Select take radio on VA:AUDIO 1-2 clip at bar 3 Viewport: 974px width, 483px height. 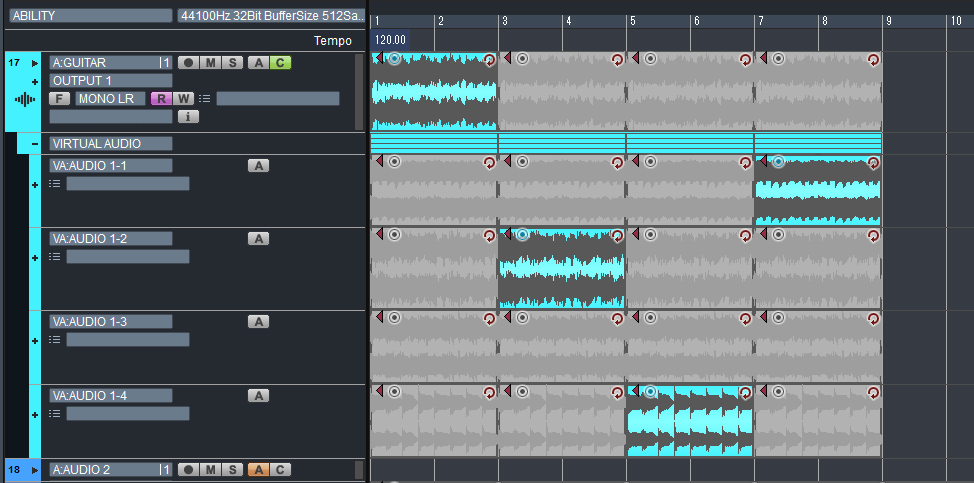[522, 234]
